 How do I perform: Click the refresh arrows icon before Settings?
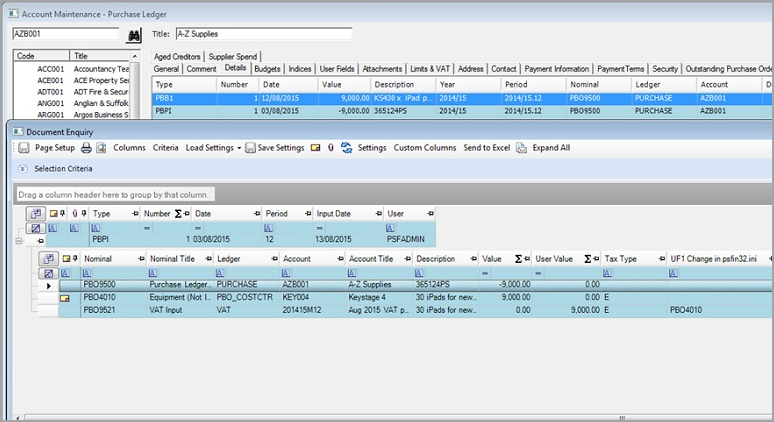point(346,148)
